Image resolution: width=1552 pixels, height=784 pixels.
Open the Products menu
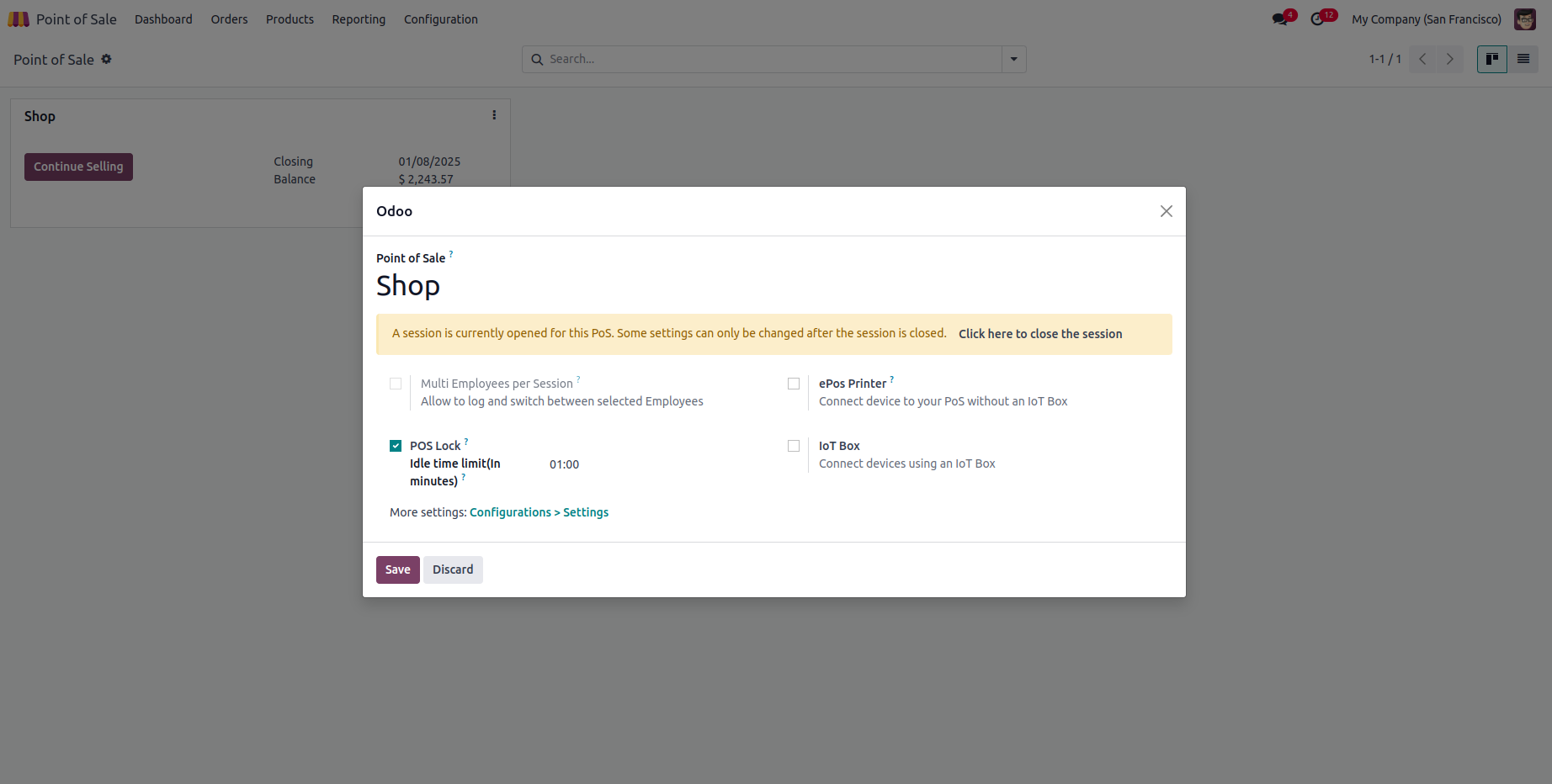[x=290, y=19]
